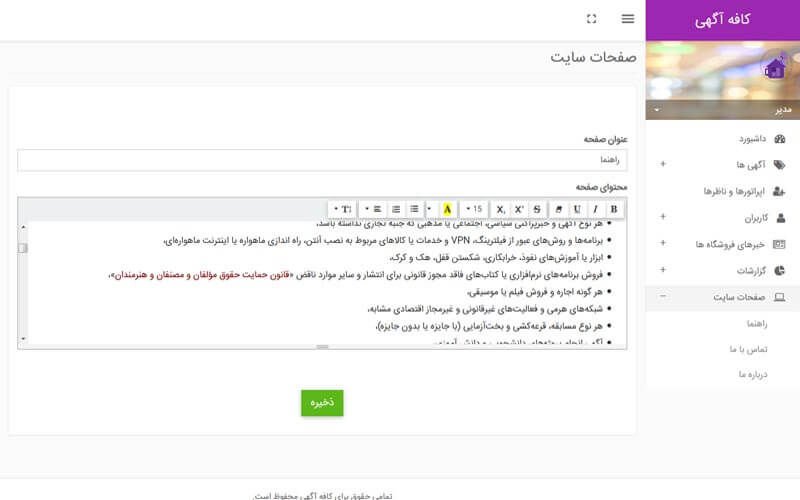This screenshot has height=500, width=800.
Task: Click the هر نوع مسابقه، قرعه‌کشی bullet line
Action: pyautogui.click(x=489, y=326)
